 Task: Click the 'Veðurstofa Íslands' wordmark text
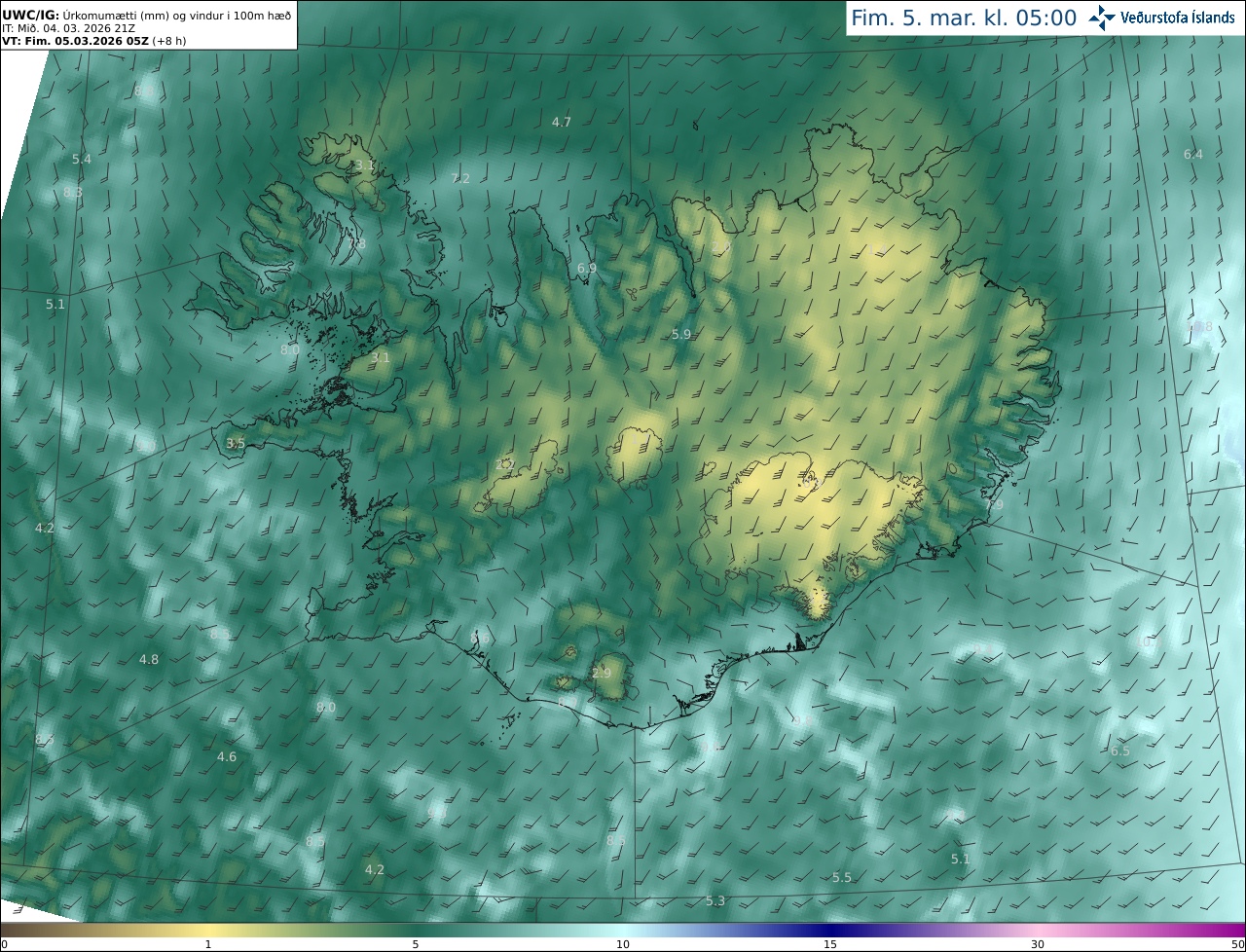click(x=1178, y=18)
